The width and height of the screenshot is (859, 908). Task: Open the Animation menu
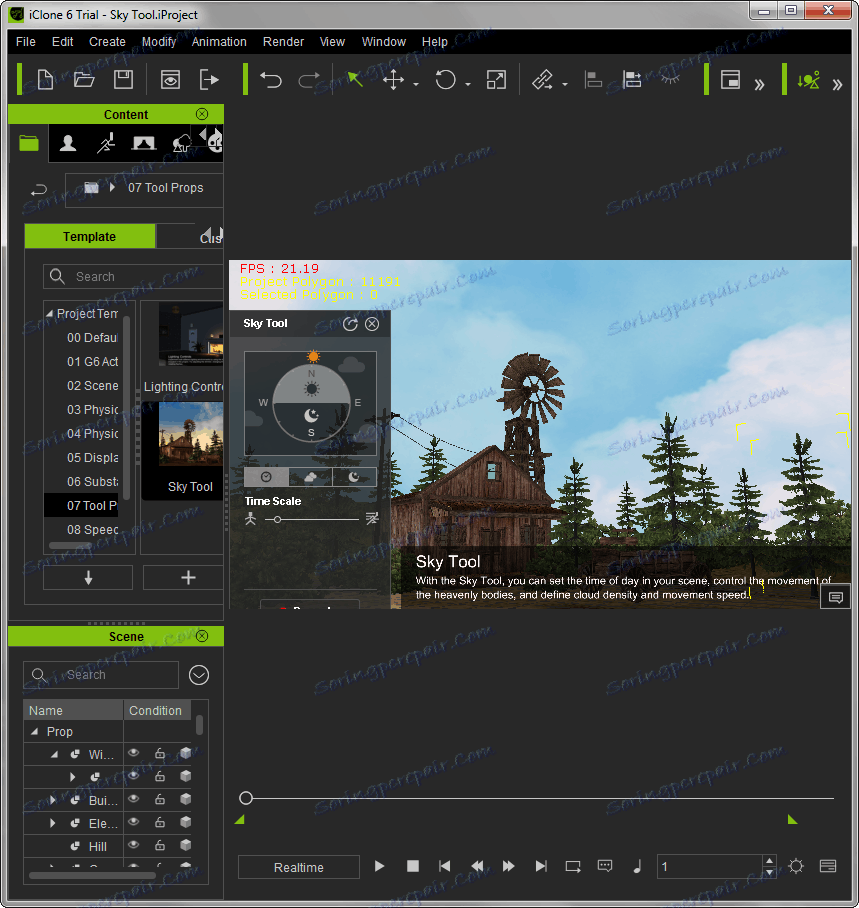point(219,42)
